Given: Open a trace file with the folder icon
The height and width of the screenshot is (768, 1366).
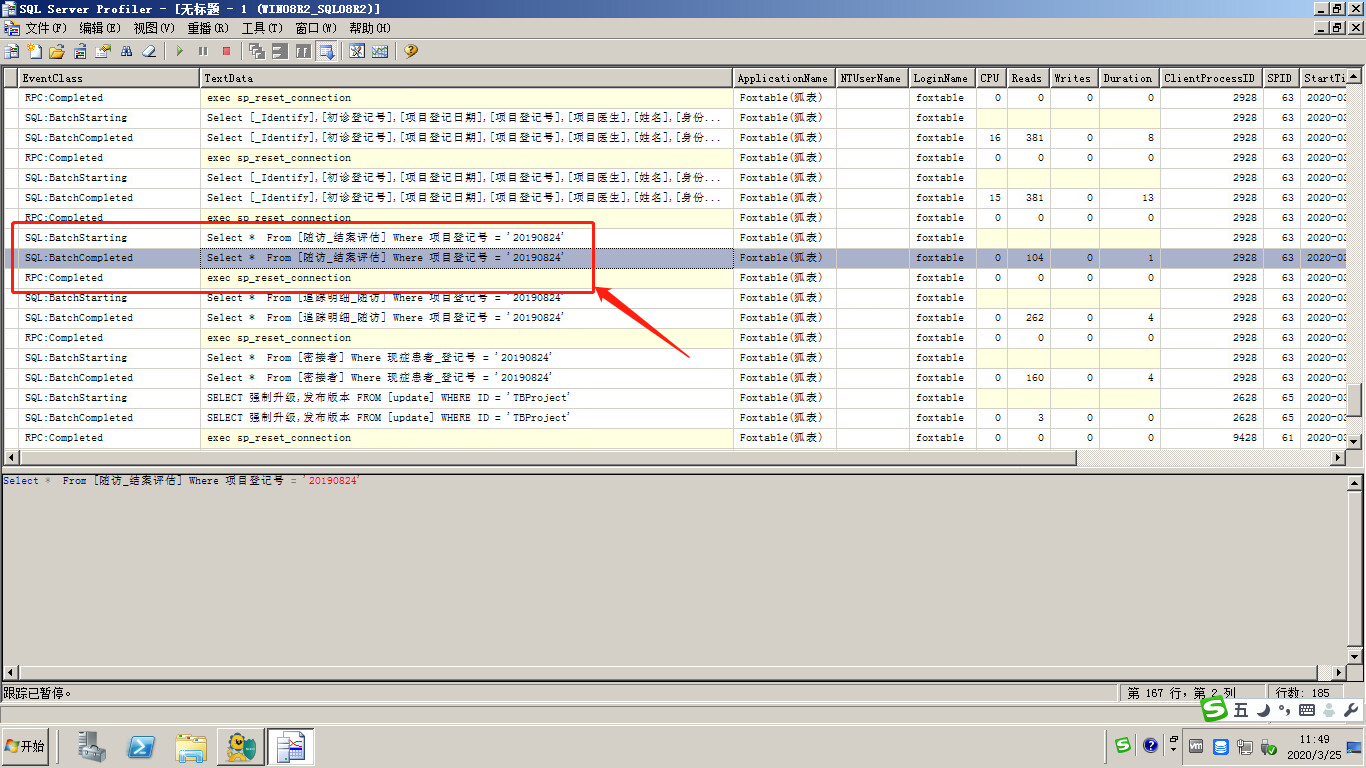Looking at the screenshot, I should [x=57, y=51].
